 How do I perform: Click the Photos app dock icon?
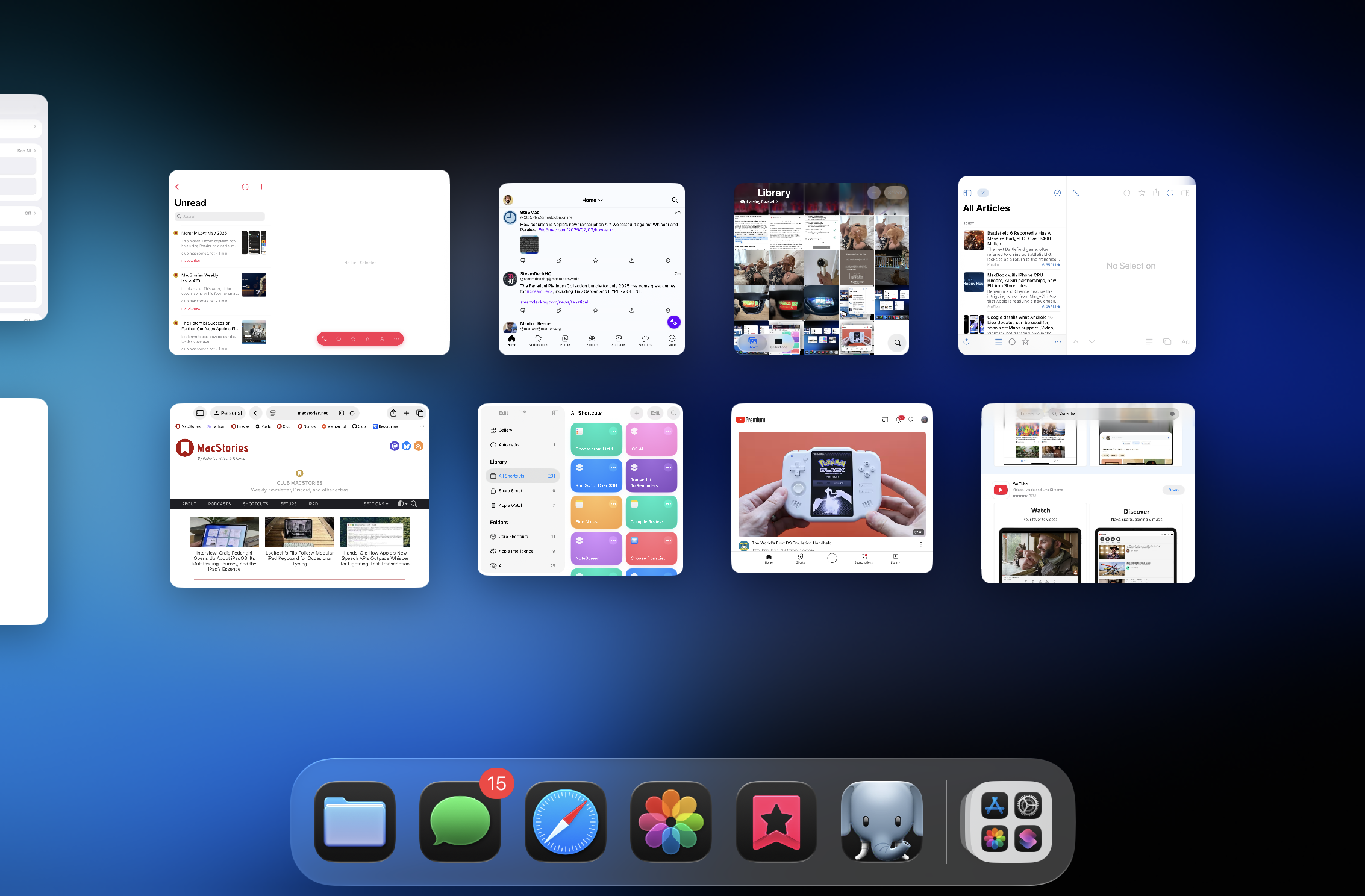[670, 821]
